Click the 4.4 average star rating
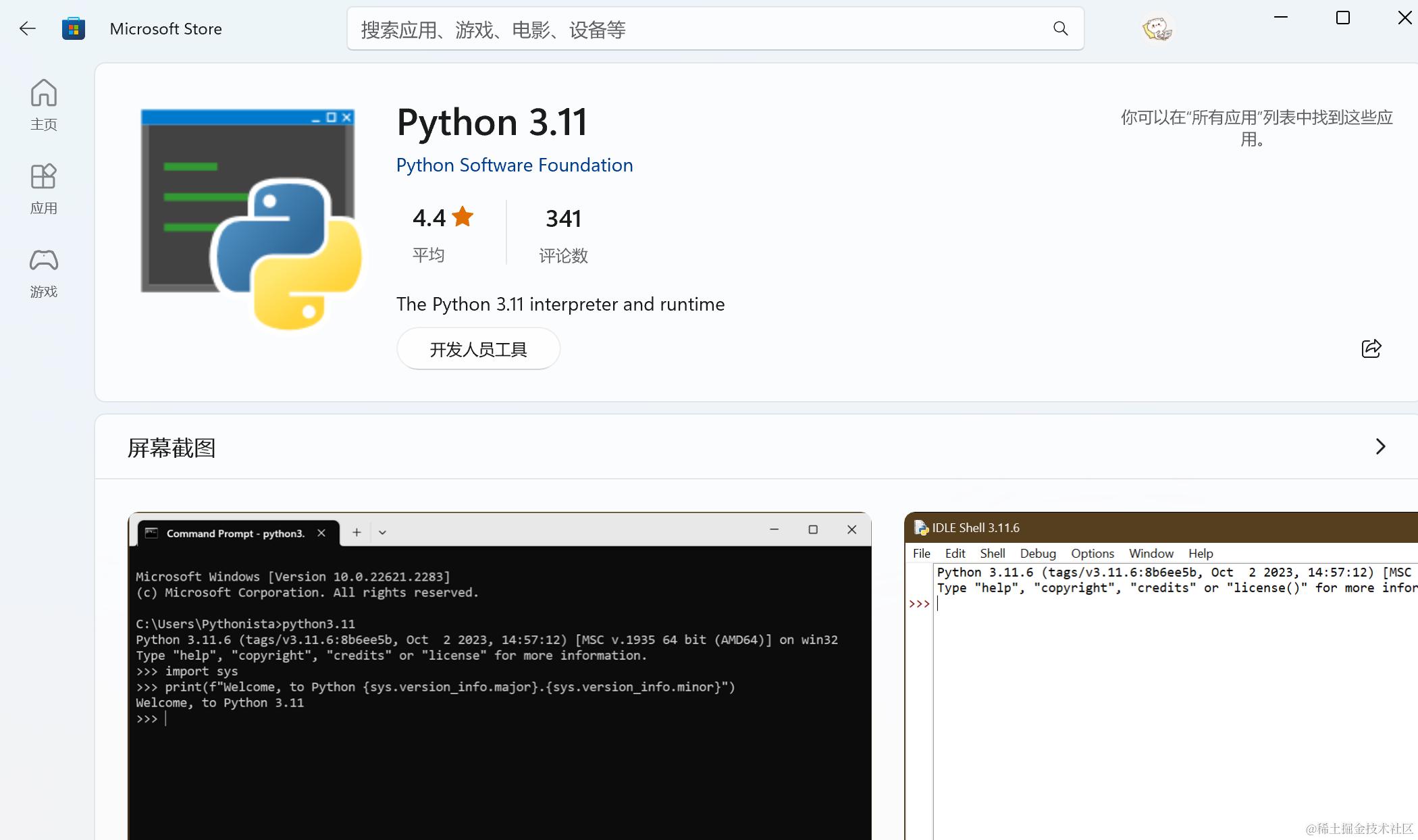 tap(442, 219)
